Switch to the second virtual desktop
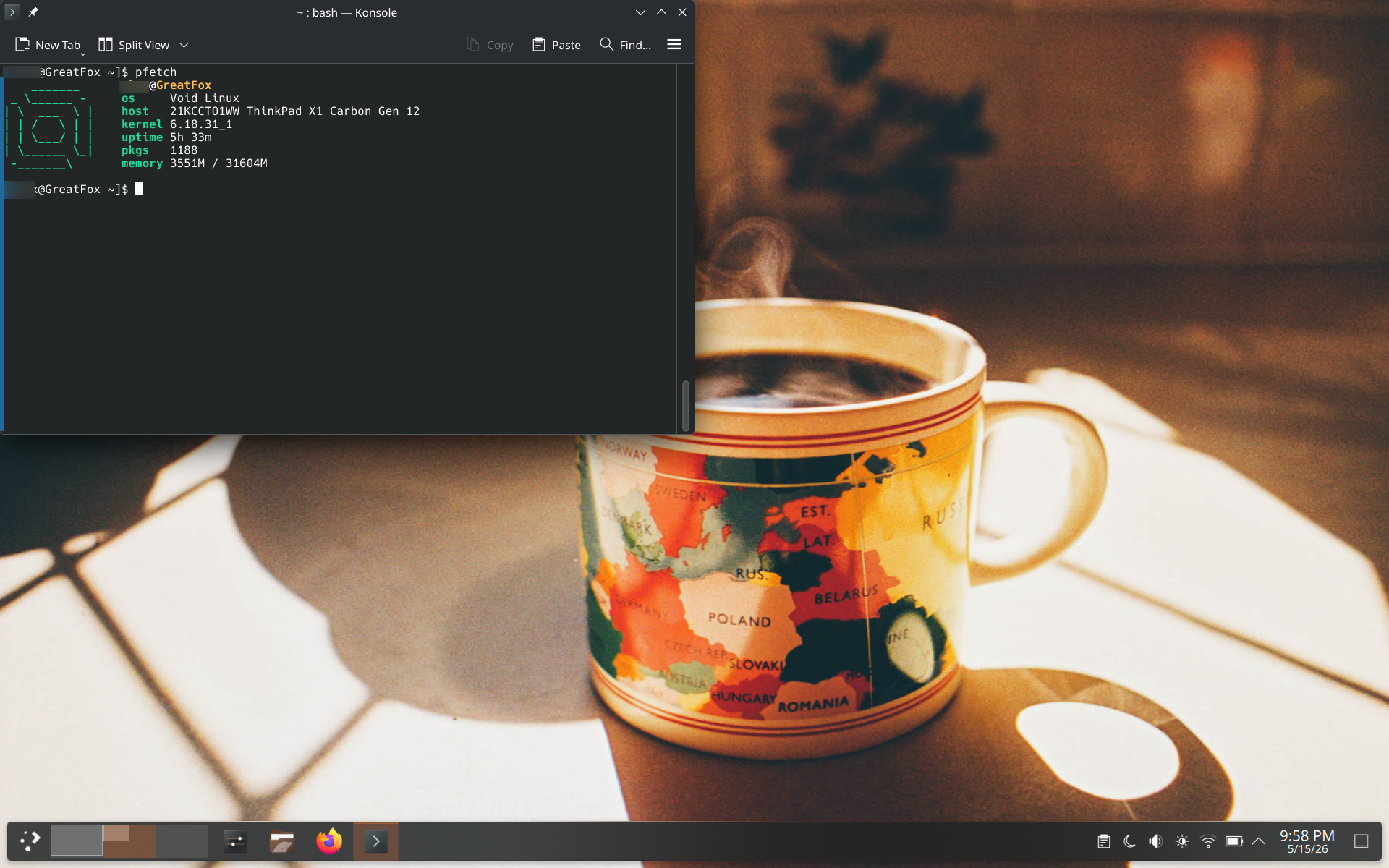1389x868 pixels. (129, 841)
